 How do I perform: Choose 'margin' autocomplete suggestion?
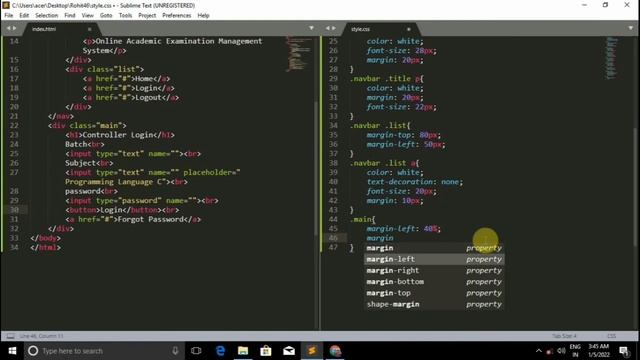click(x=434, y=248)
